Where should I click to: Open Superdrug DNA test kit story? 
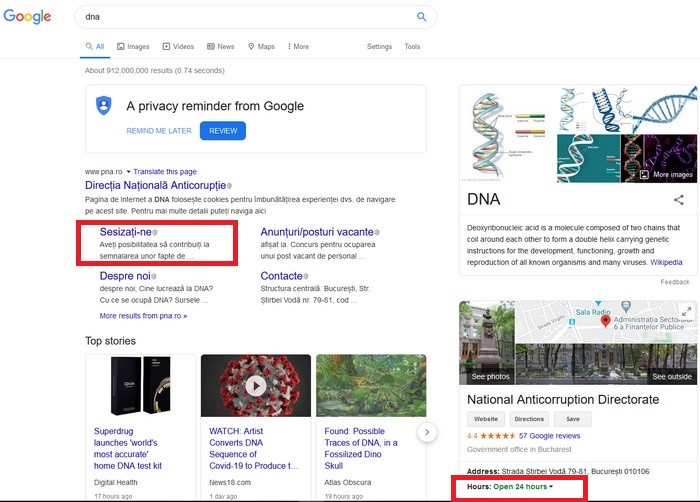128,448
